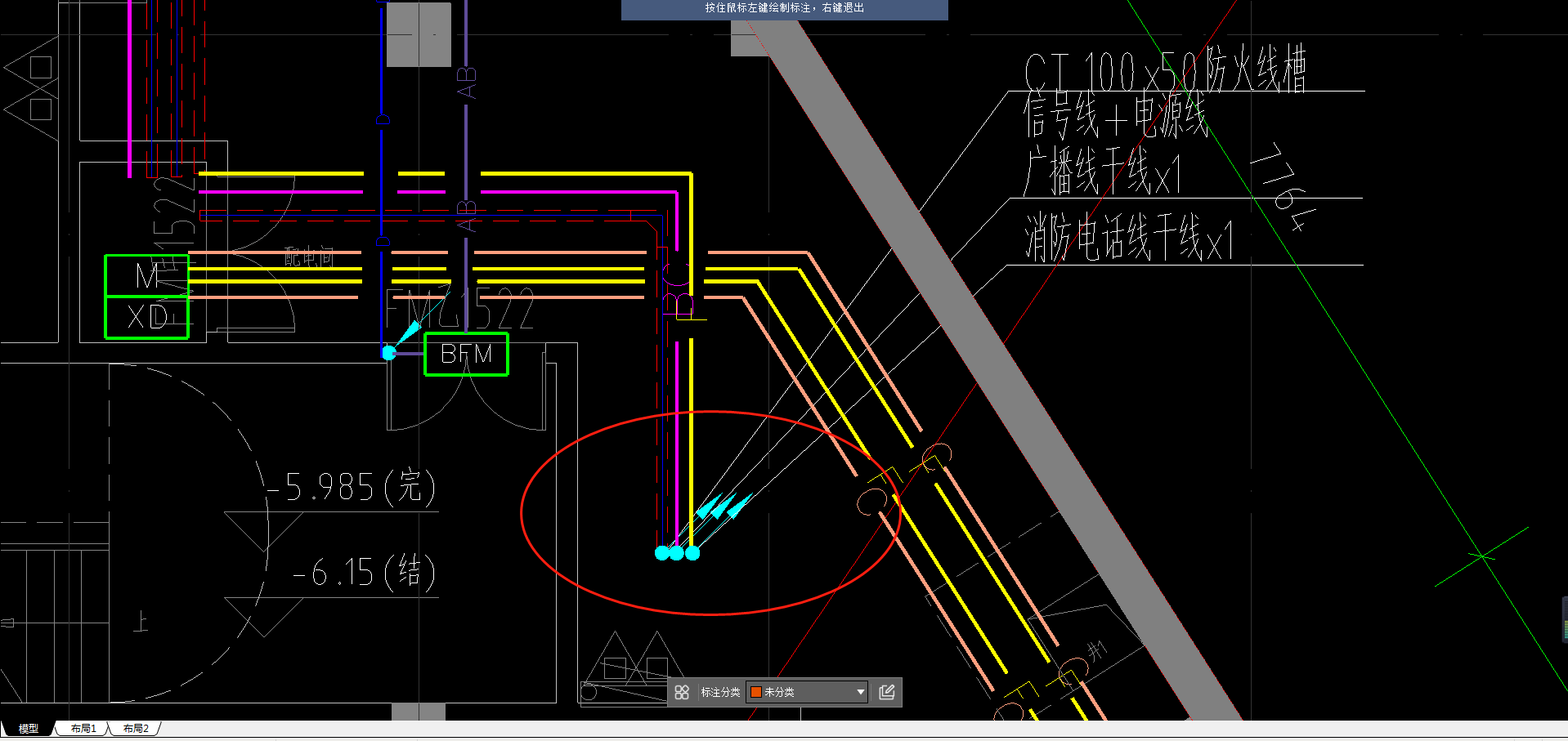Select the 广播线干线x1 annotation text

(1102, 172)
